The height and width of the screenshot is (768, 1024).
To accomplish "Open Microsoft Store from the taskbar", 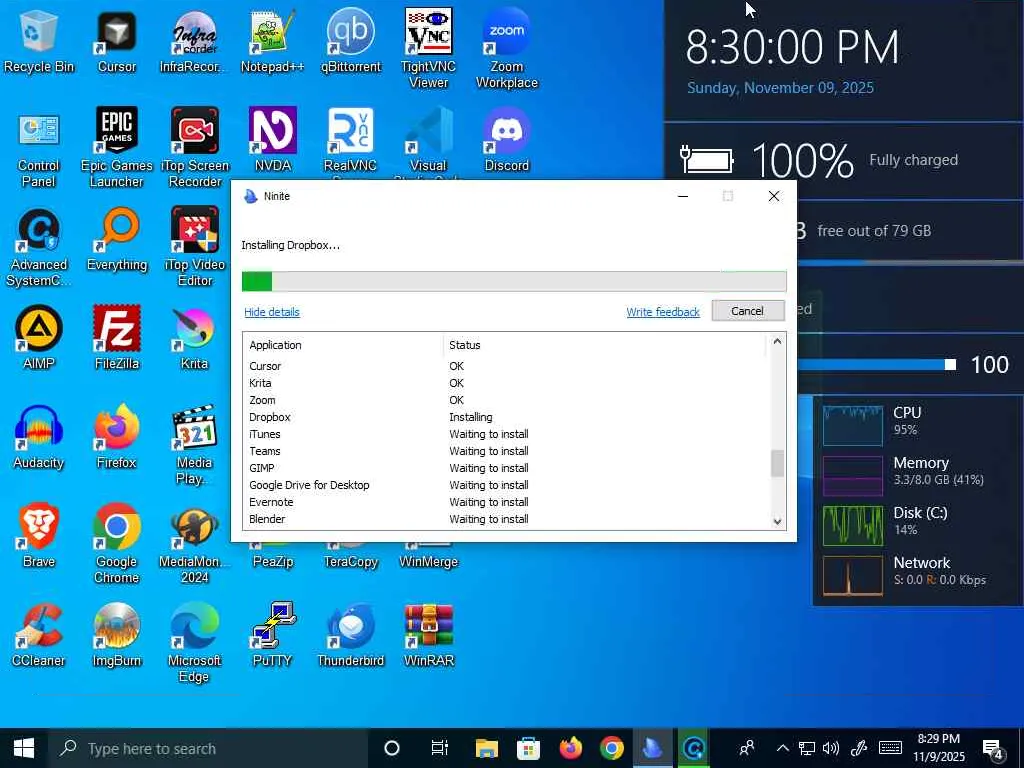I will click(x=528, y=748).
